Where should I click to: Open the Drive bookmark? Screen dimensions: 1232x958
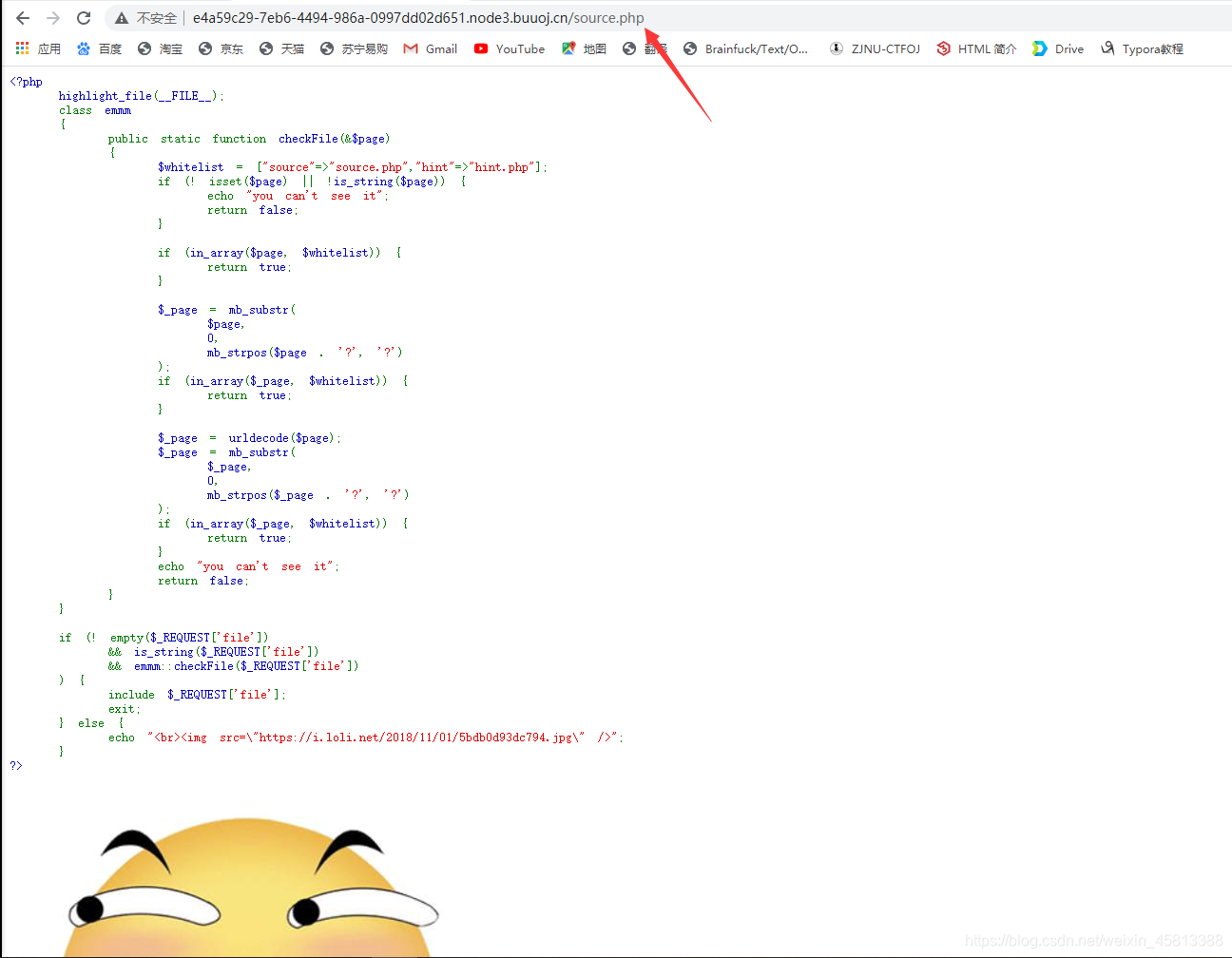tap(1058, 48)
